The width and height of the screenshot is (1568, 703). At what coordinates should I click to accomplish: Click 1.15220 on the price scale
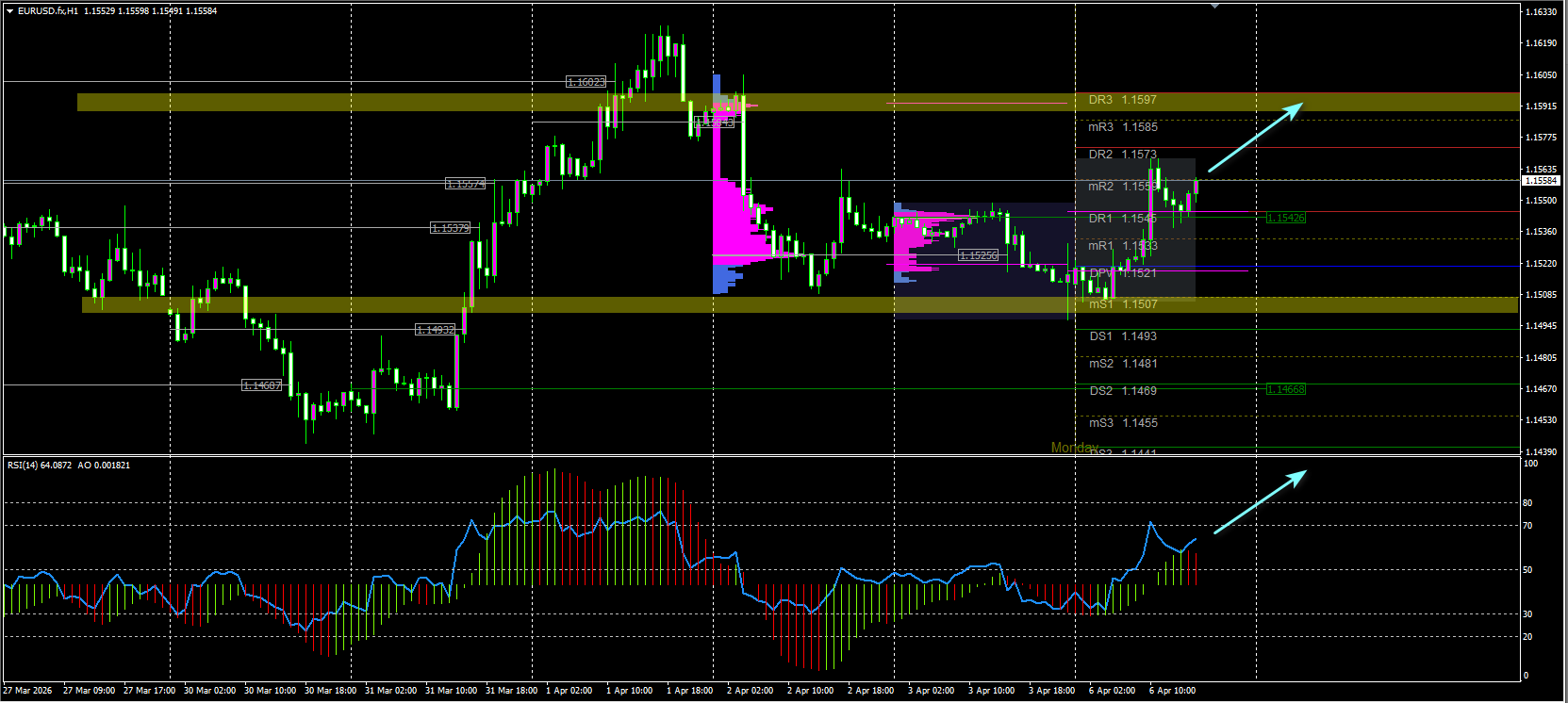(1541, 264)
